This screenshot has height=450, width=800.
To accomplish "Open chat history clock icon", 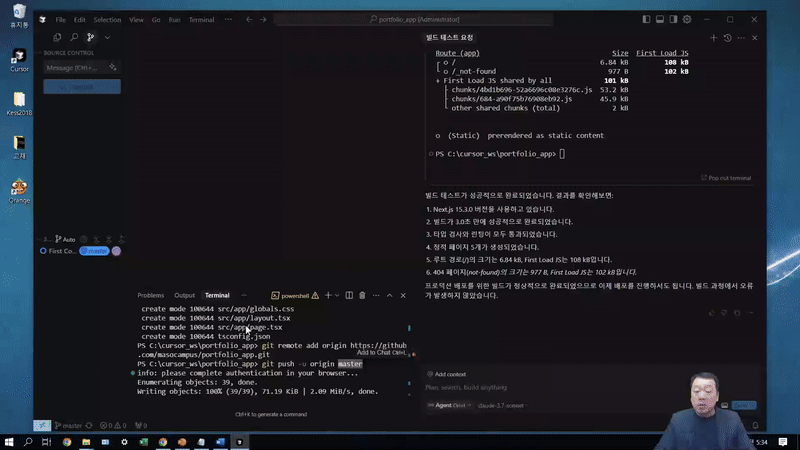I will pos(727,37).
